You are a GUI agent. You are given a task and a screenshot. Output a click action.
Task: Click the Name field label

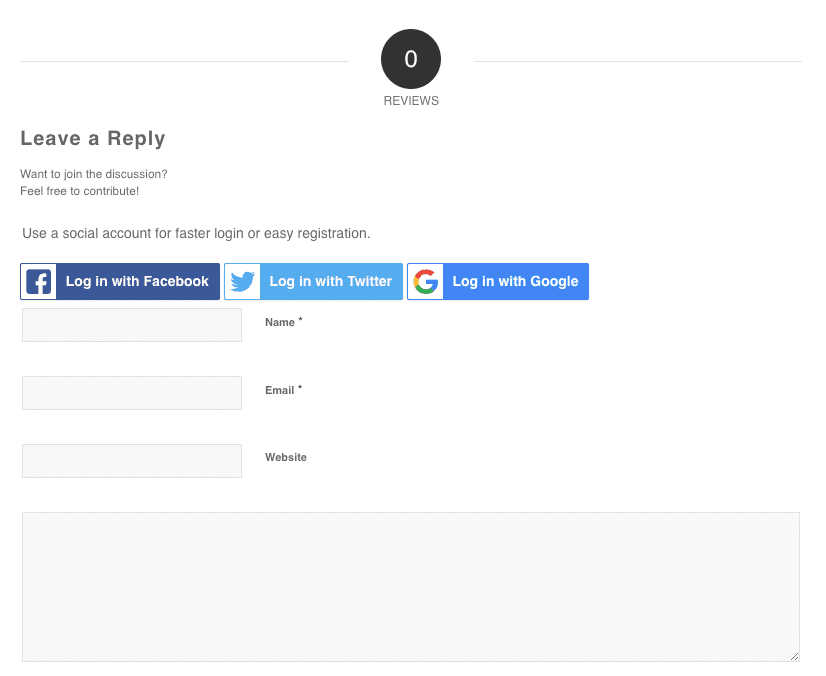(x=280, y=323)
